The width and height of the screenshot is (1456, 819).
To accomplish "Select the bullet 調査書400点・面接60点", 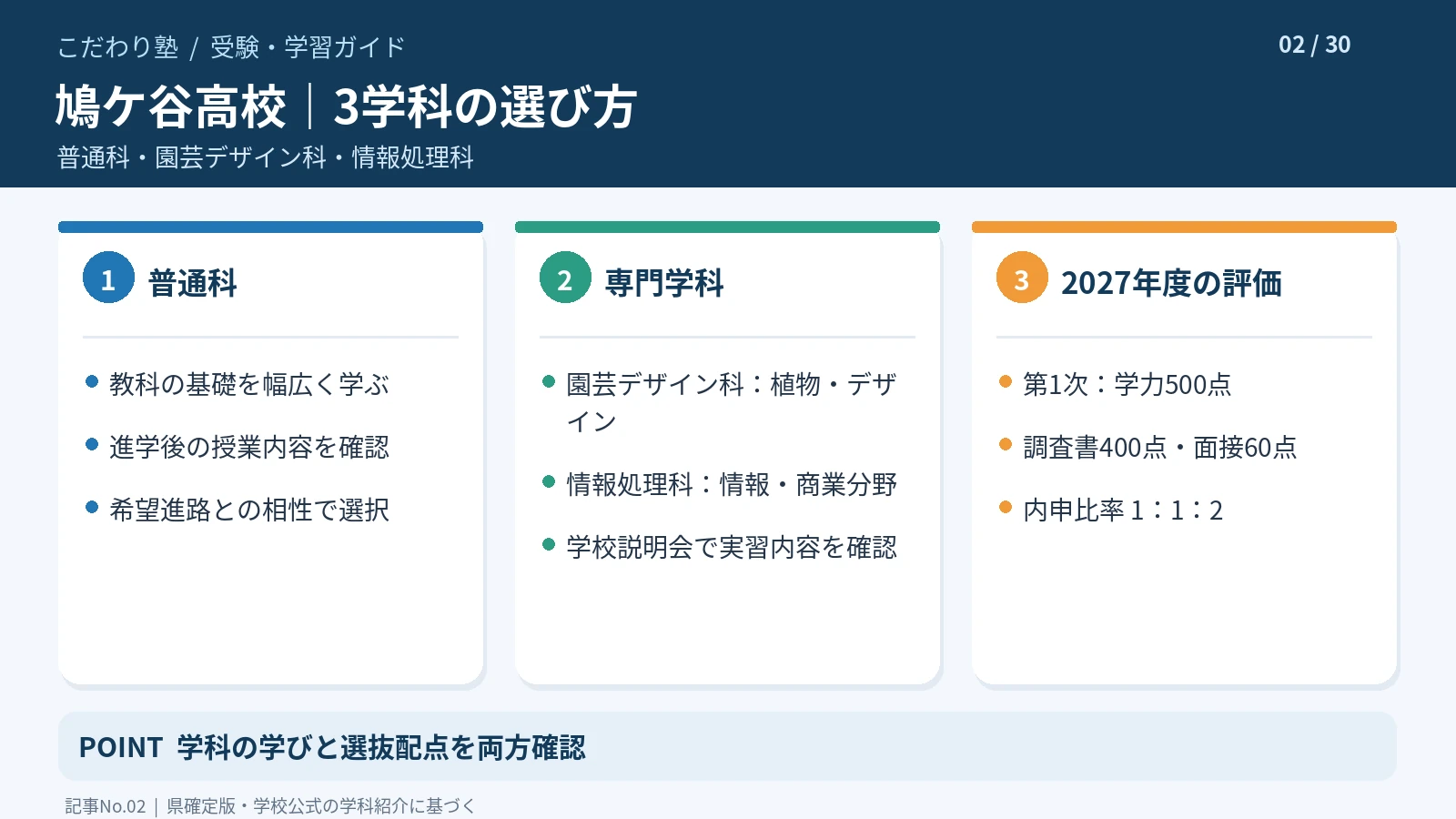I will pyautogui.click(x=1160, y=447).
